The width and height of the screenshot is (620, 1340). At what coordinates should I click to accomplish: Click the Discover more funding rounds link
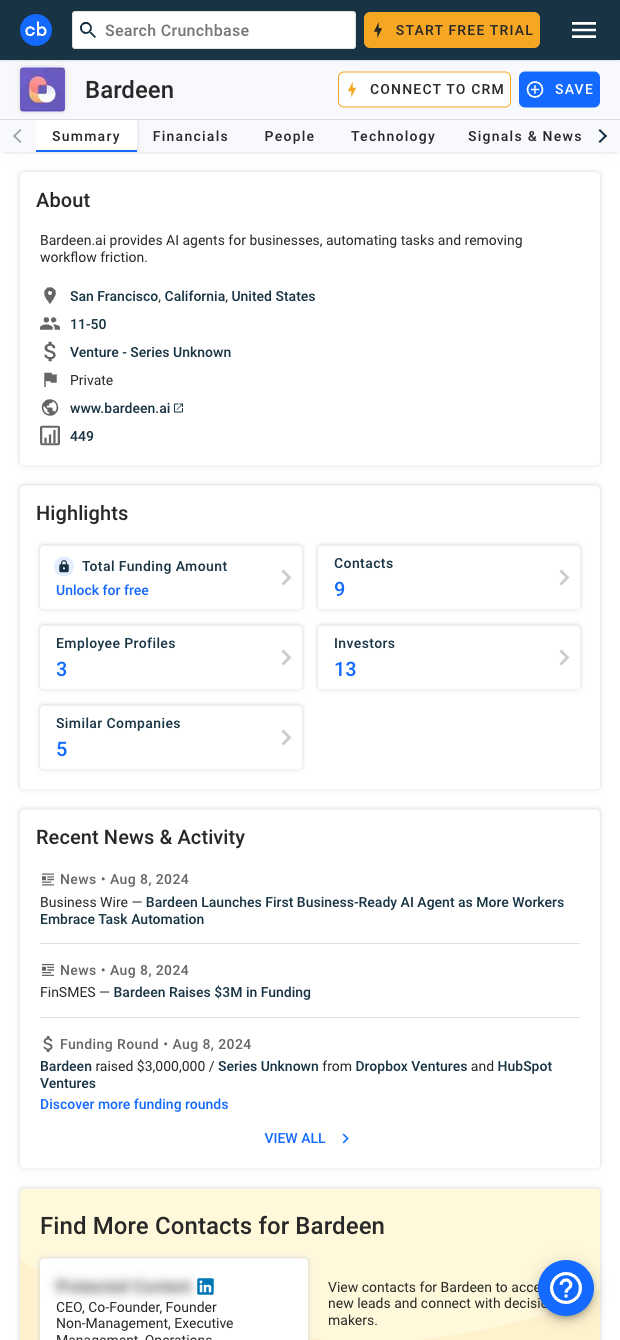[x=134, y=1104]
